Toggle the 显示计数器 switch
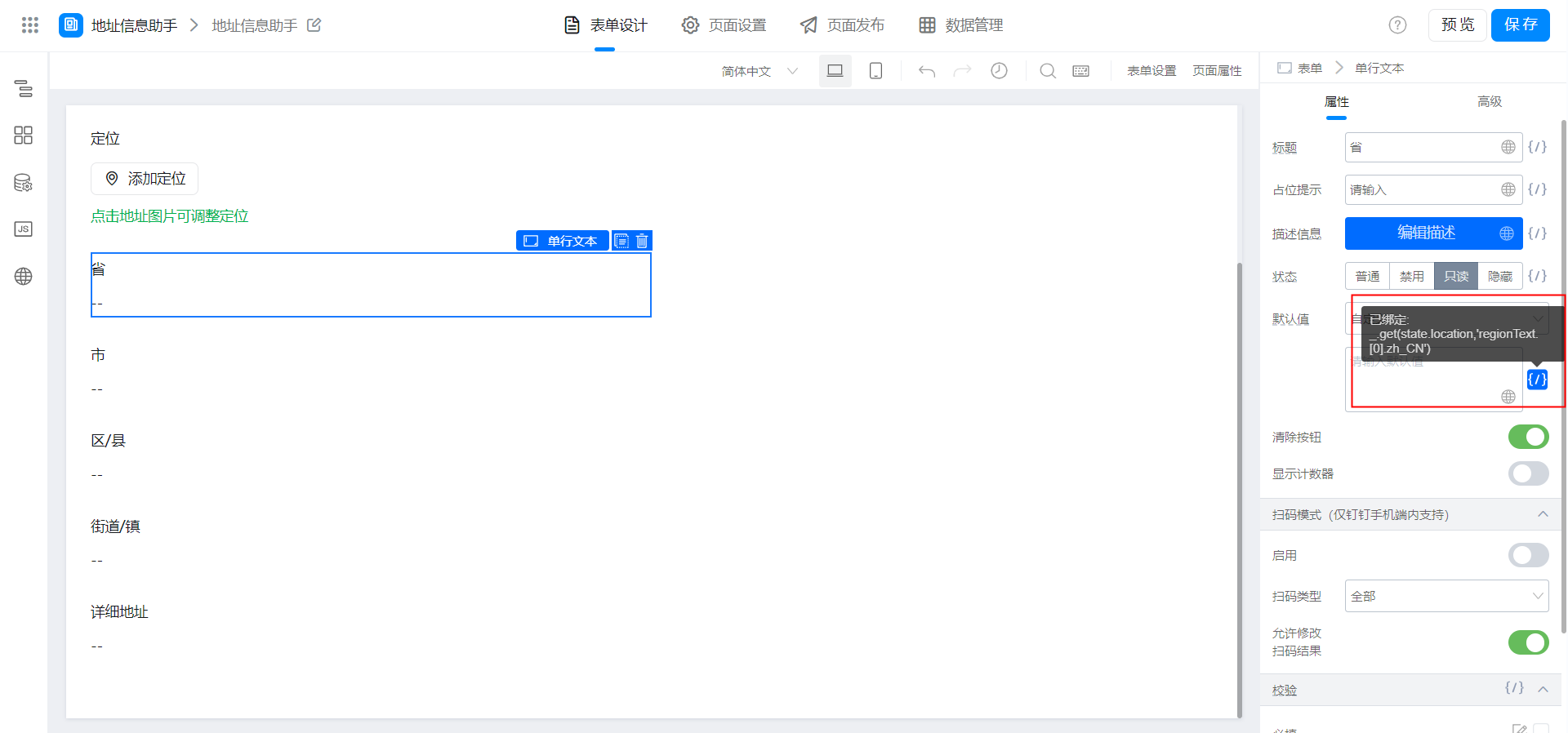The width and height of the screenshot is (1568, 733). (x=1529, y=473)
